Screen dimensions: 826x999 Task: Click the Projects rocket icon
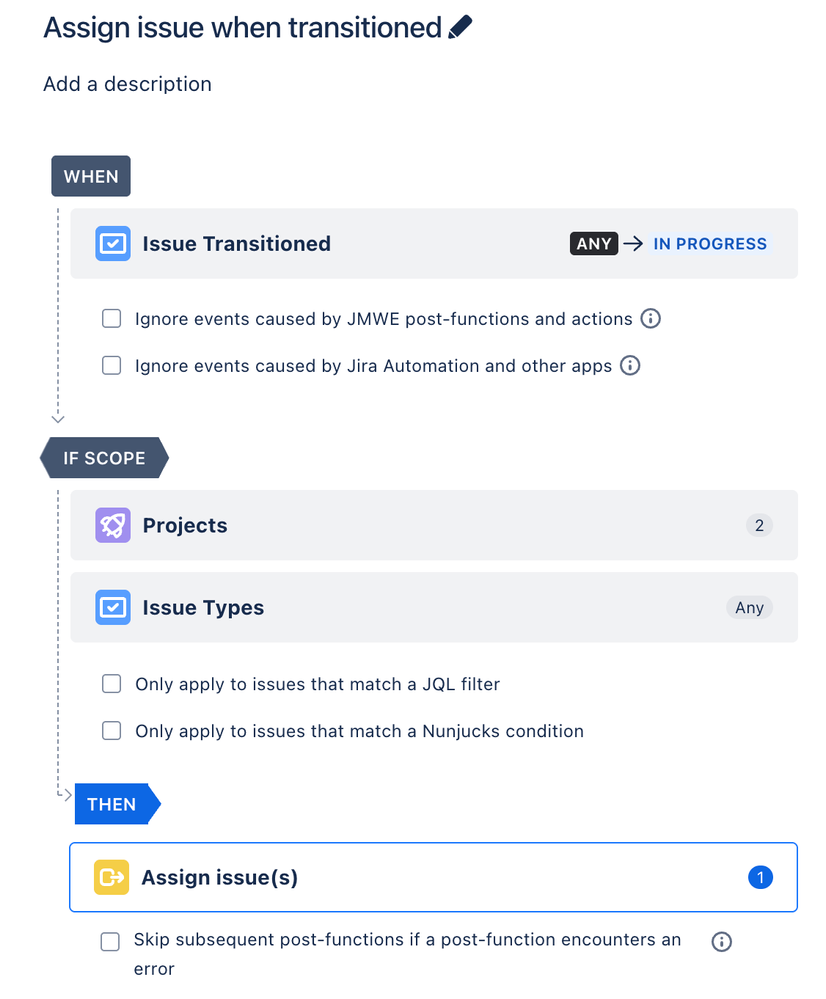(x=113, y=525)
